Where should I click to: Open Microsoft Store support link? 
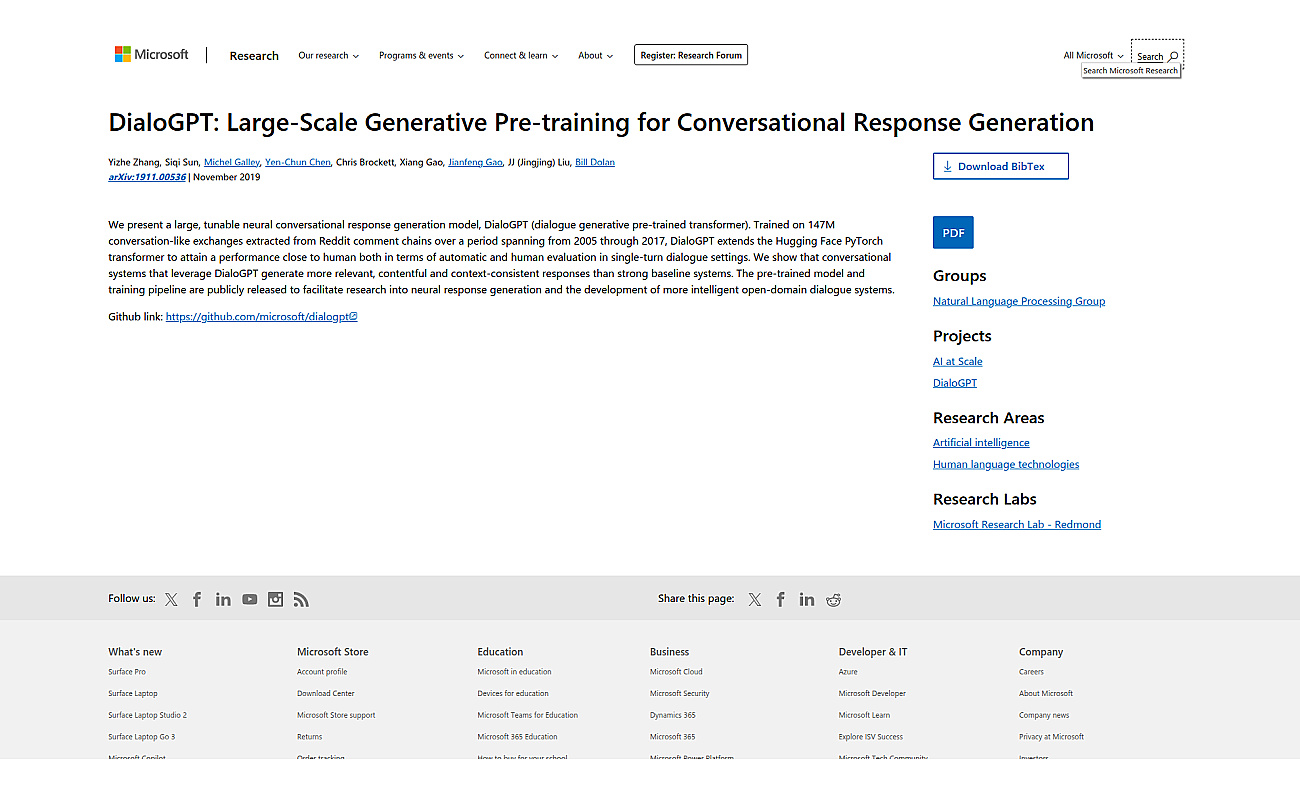click(336, 715)
